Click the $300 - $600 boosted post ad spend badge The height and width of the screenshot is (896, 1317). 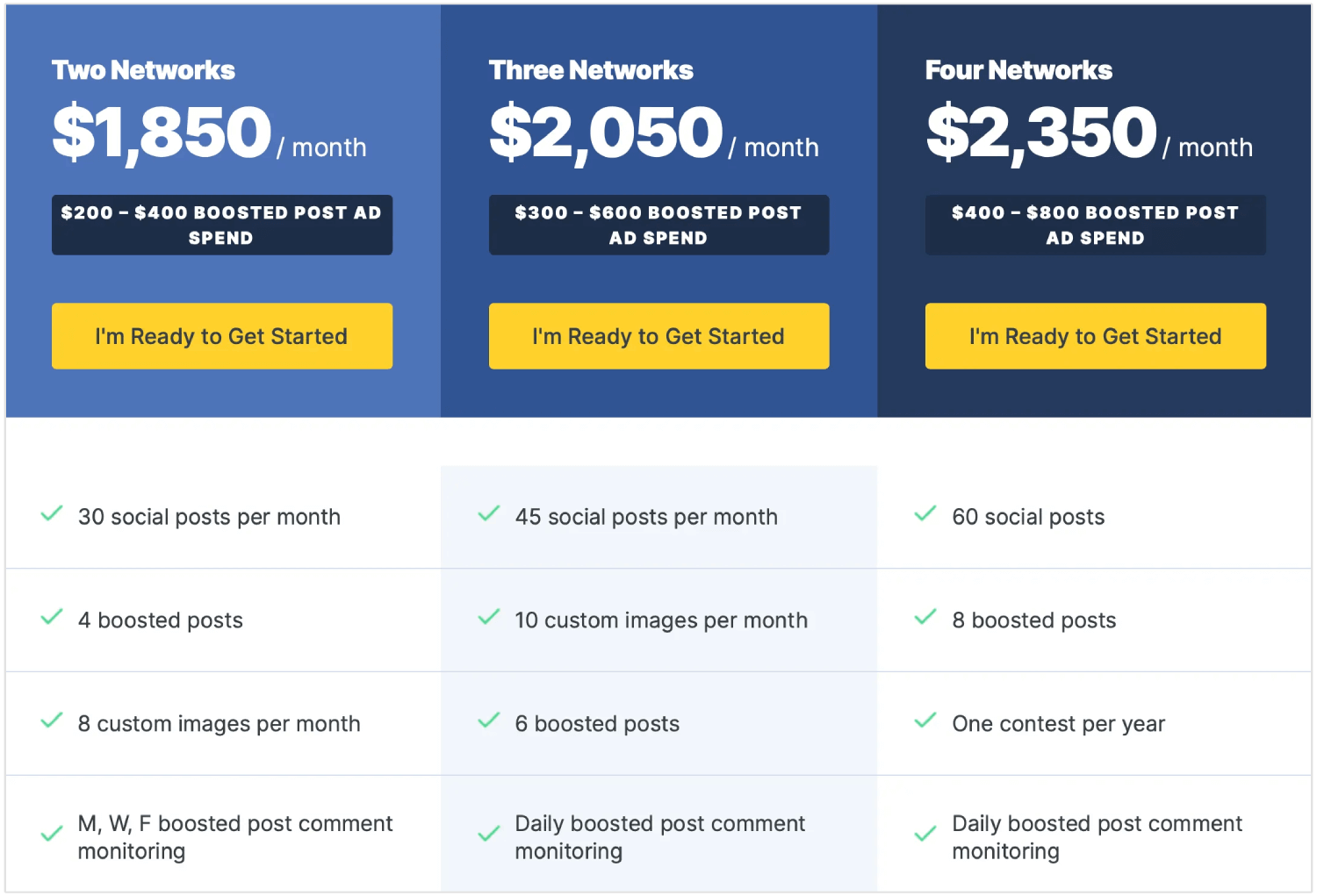(658, 225)
